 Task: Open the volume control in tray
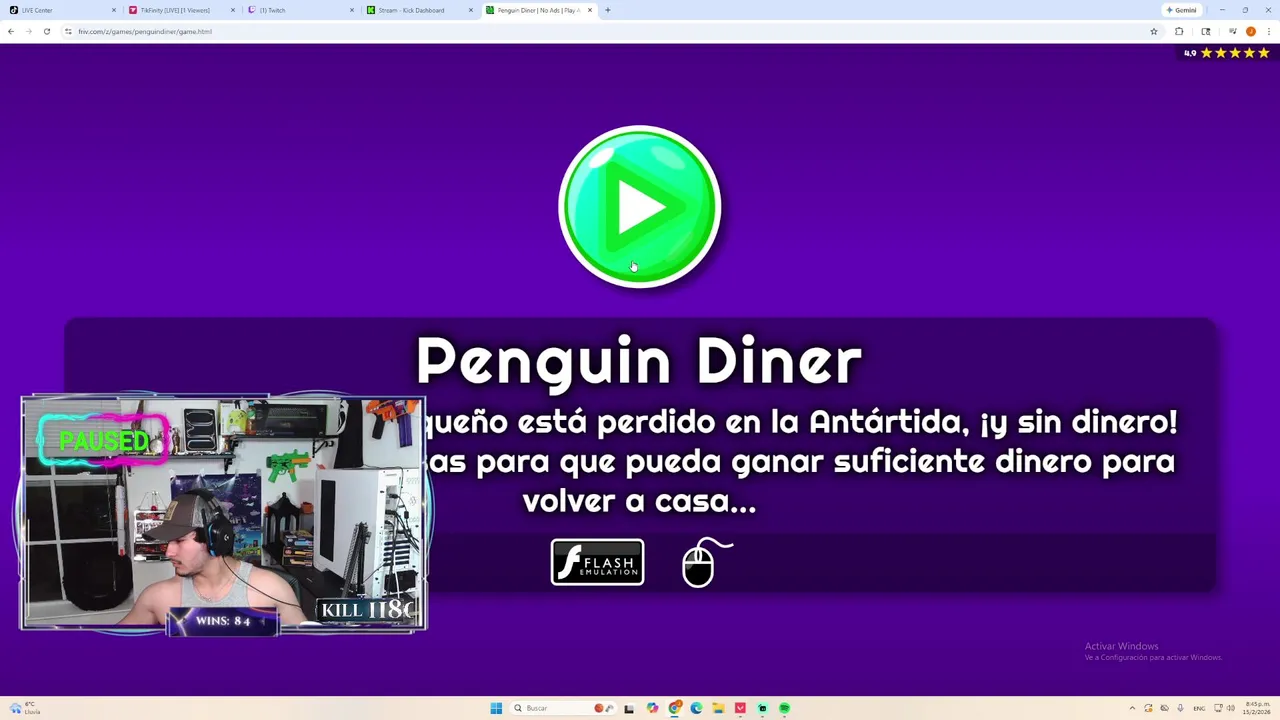[1230, 708]
